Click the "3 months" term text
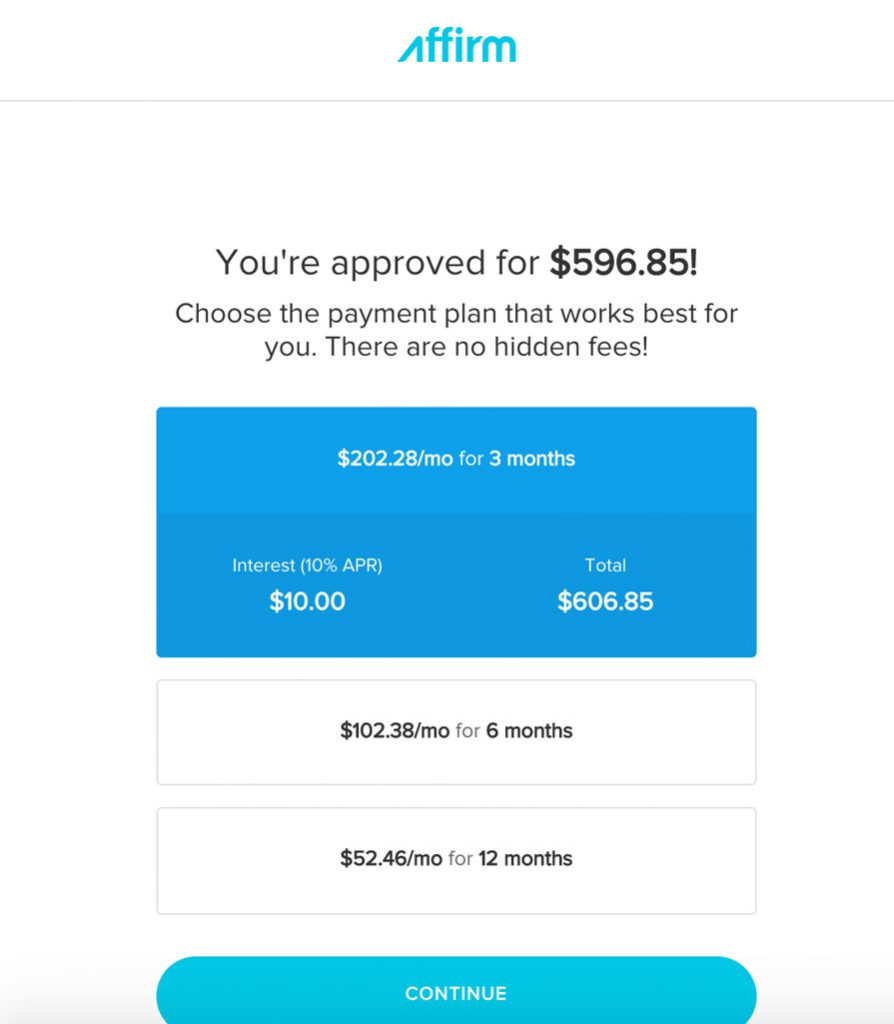Image resolution: width=894 pixels, height=1024 pixels. coord(532,459)
